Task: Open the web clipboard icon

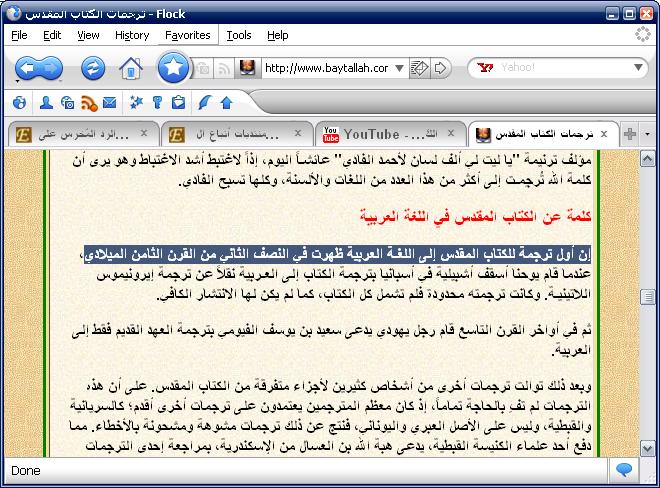Action: pos(178,102)
